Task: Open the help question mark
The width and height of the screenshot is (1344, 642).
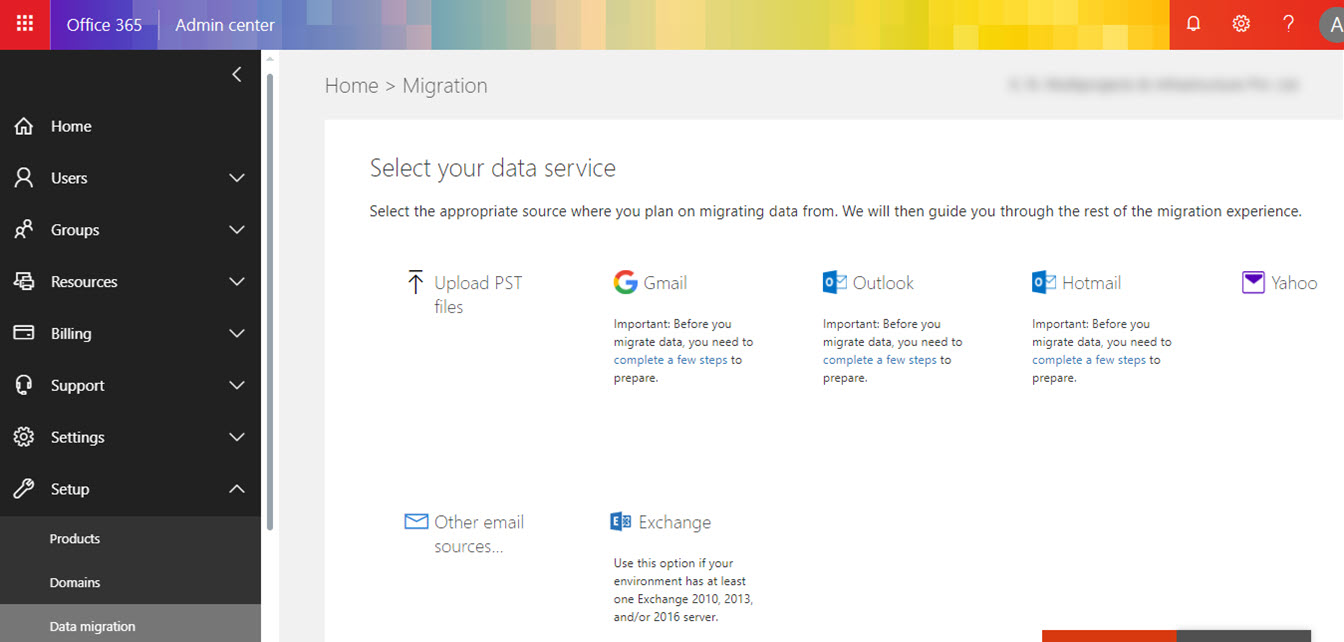Action: [x=1289, y=24]
